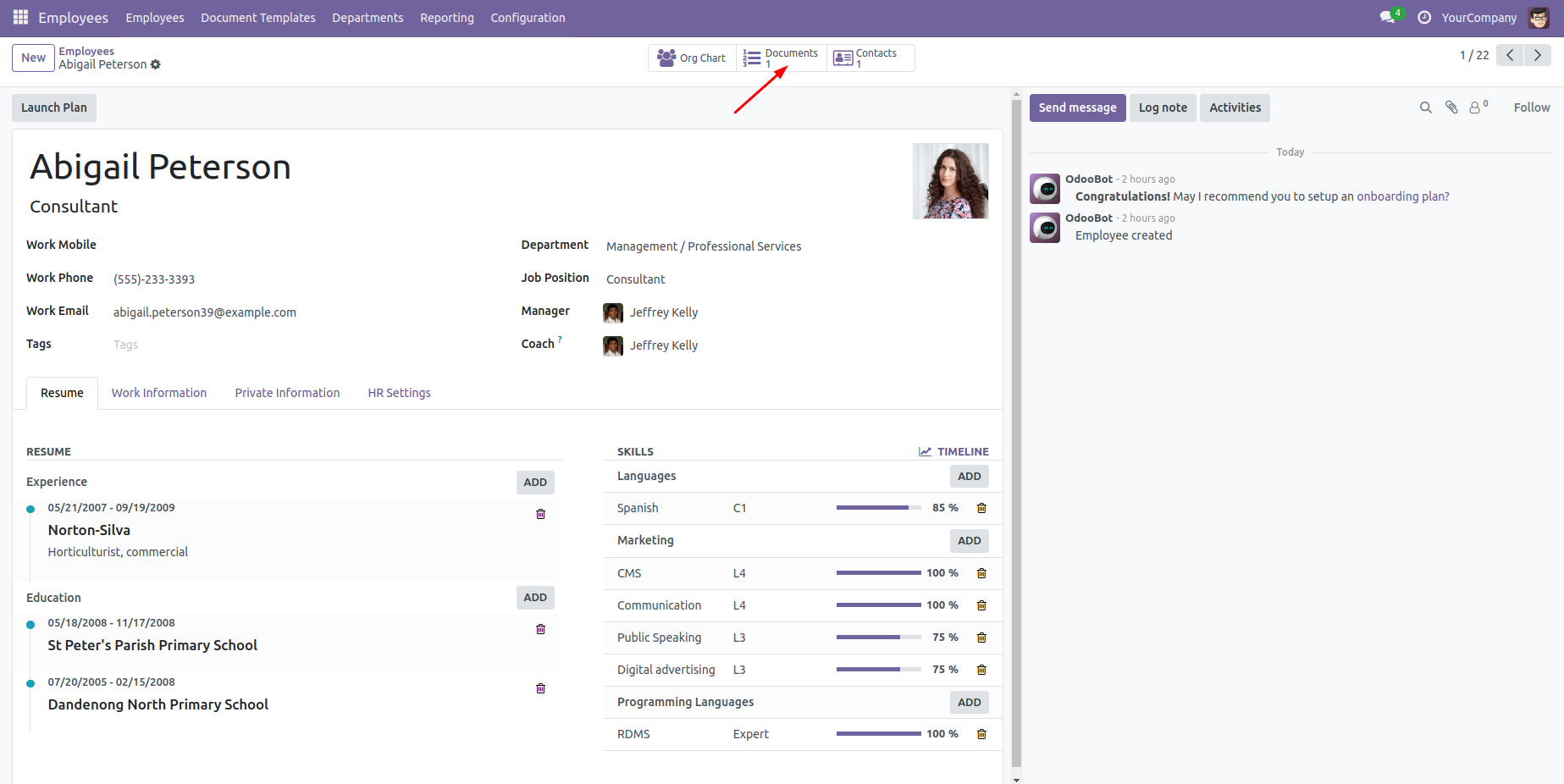Delete the Norton-Silva experience entry
This screenshot has height=784, width=1564.
point(540,514)
